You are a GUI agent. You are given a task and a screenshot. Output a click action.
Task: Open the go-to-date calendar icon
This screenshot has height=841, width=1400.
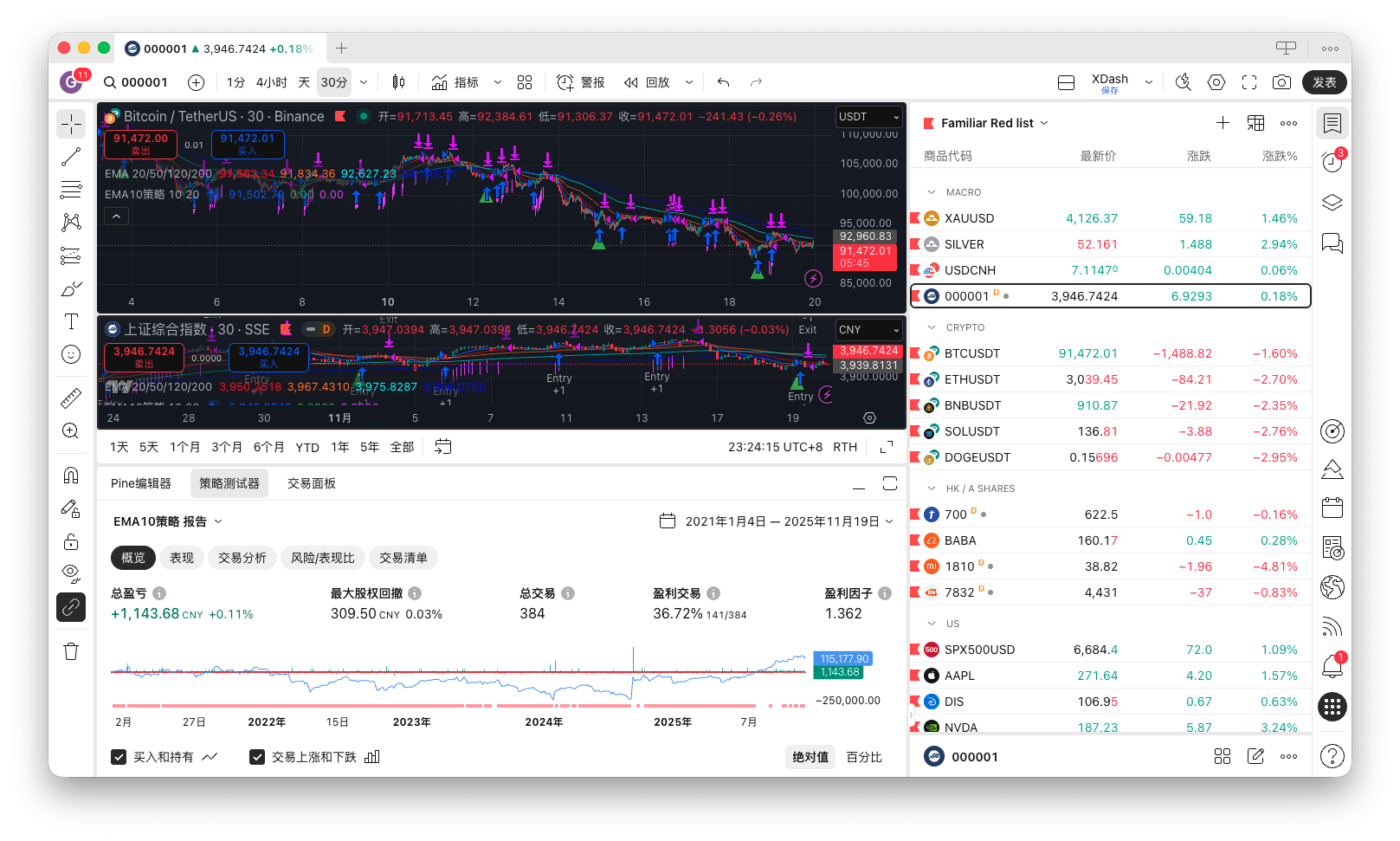tap(442, 447)
